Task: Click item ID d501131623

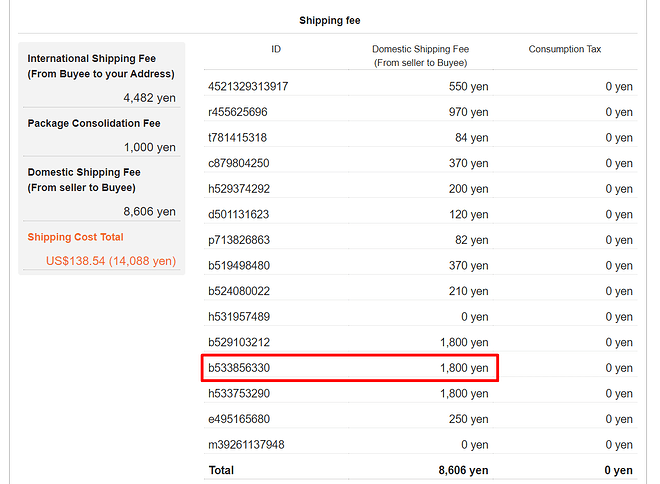Action: pyautogui.click(x=238, y=215)
